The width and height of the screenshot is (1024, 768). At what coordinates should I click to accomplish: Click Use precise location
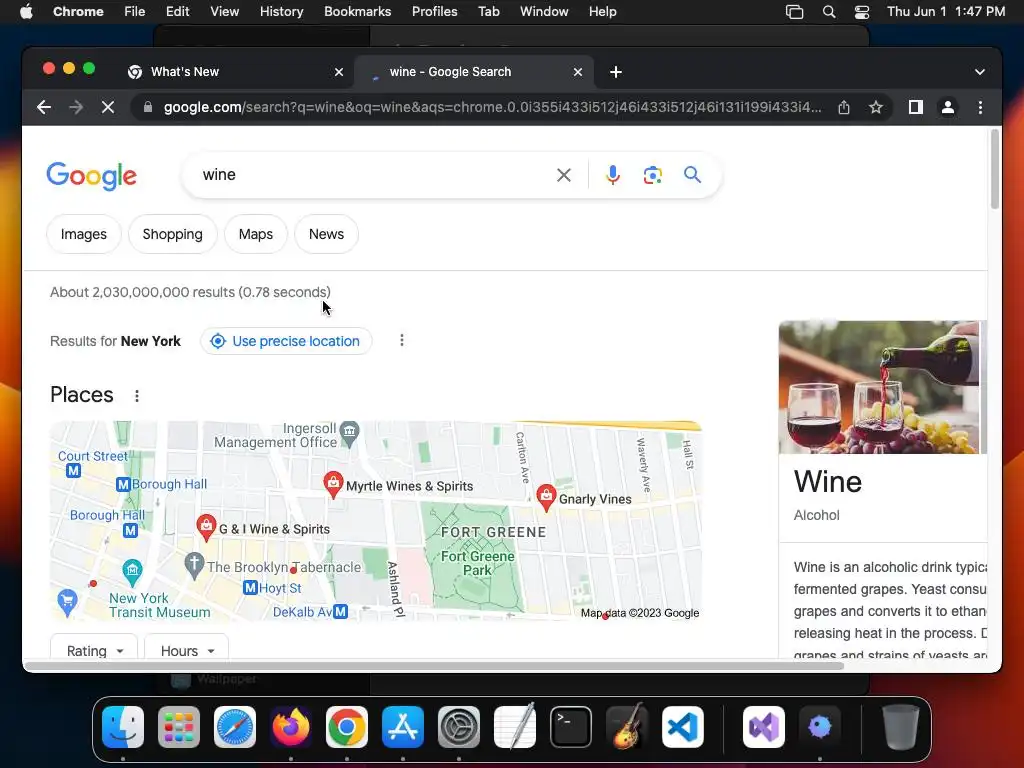click(286, 341)
